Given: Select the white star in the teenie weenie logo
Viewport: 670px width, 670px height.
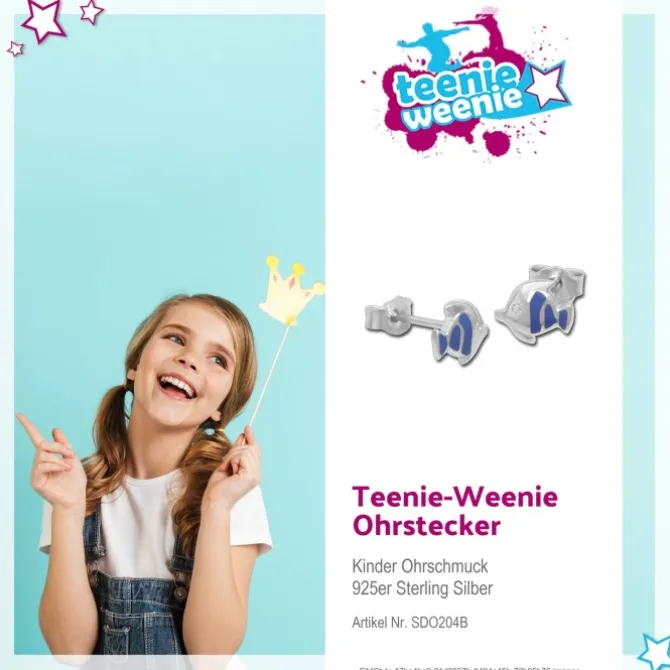Looking at the screenshot, I should tap(545, 85).
